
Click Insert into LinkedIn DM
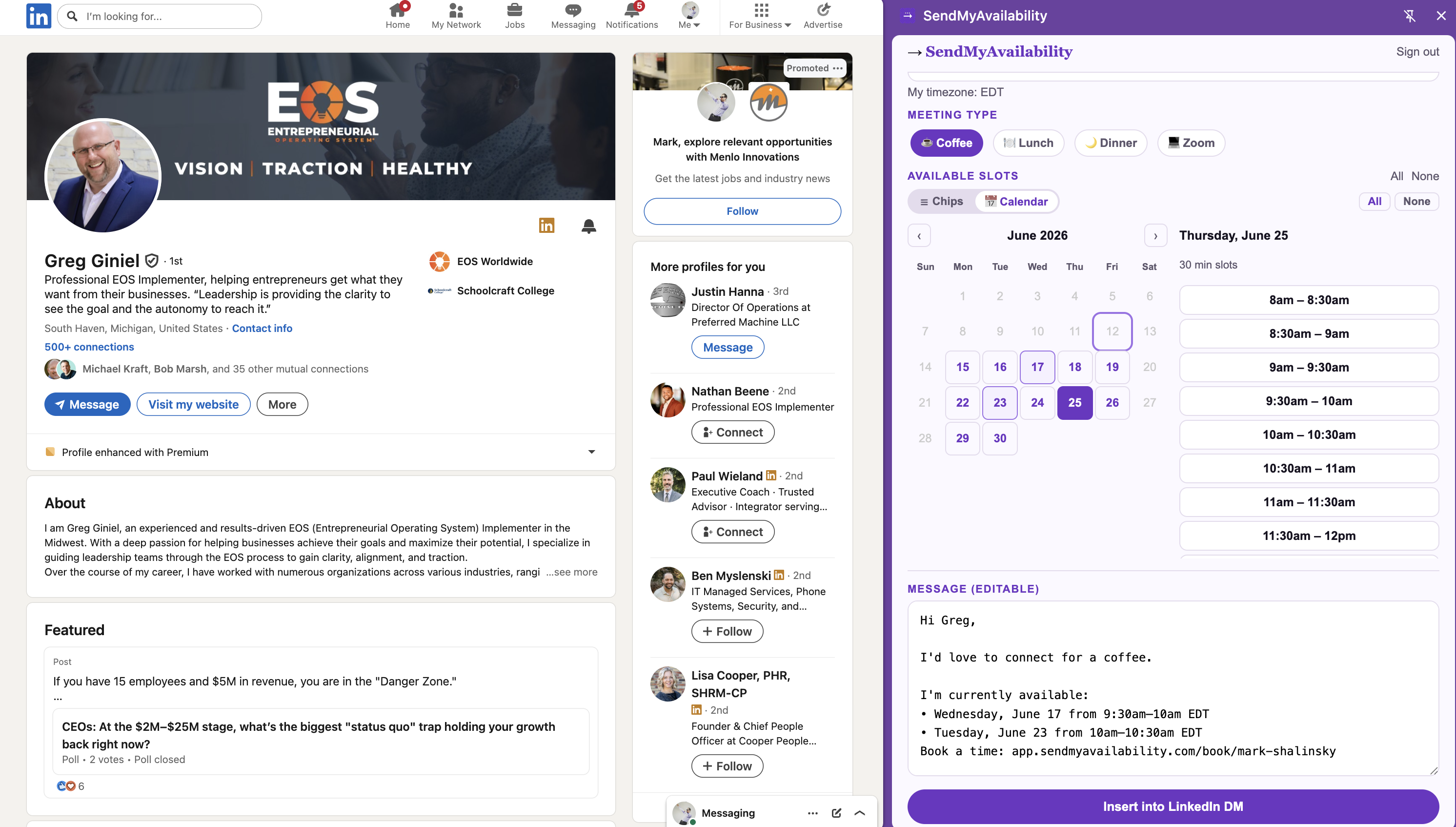pyautogui.click(x=1173, y=806)
